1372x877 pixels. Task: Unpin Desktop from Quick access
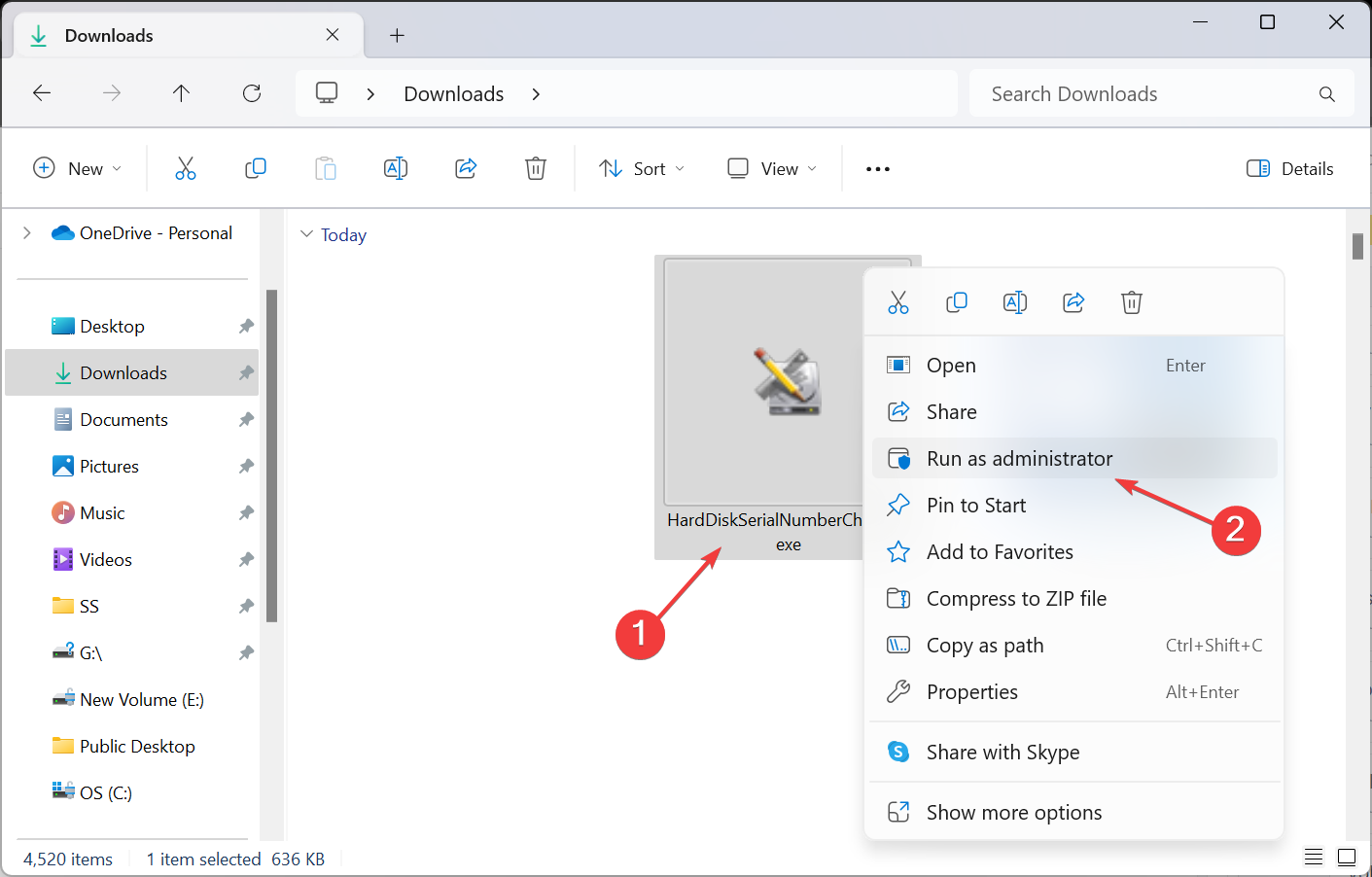[x=246, y=327]
